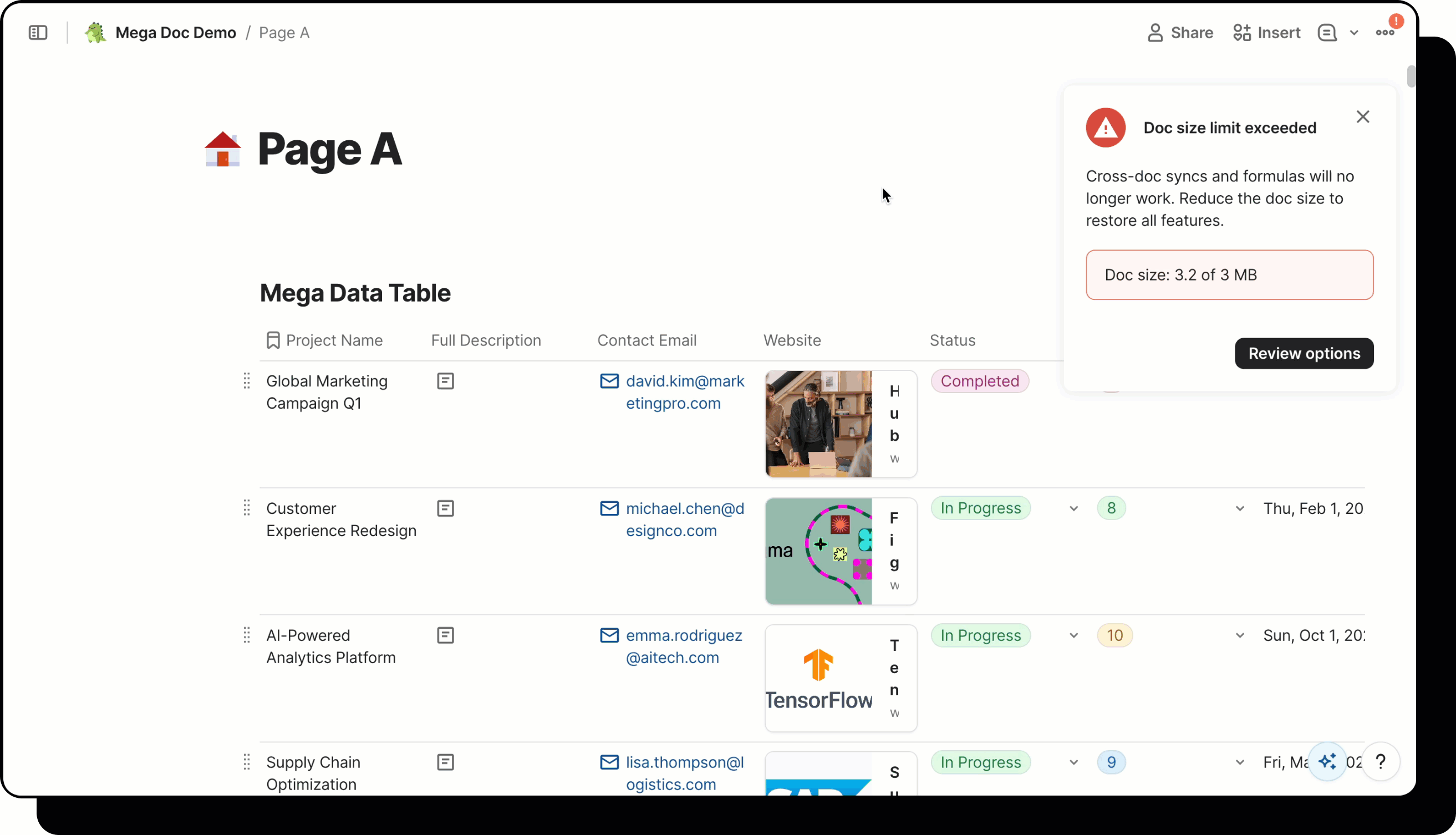Expand Customer Experience Redesign status dropdown
The height and width of the screenshot is (835, 1456).
pos(1073,508)
